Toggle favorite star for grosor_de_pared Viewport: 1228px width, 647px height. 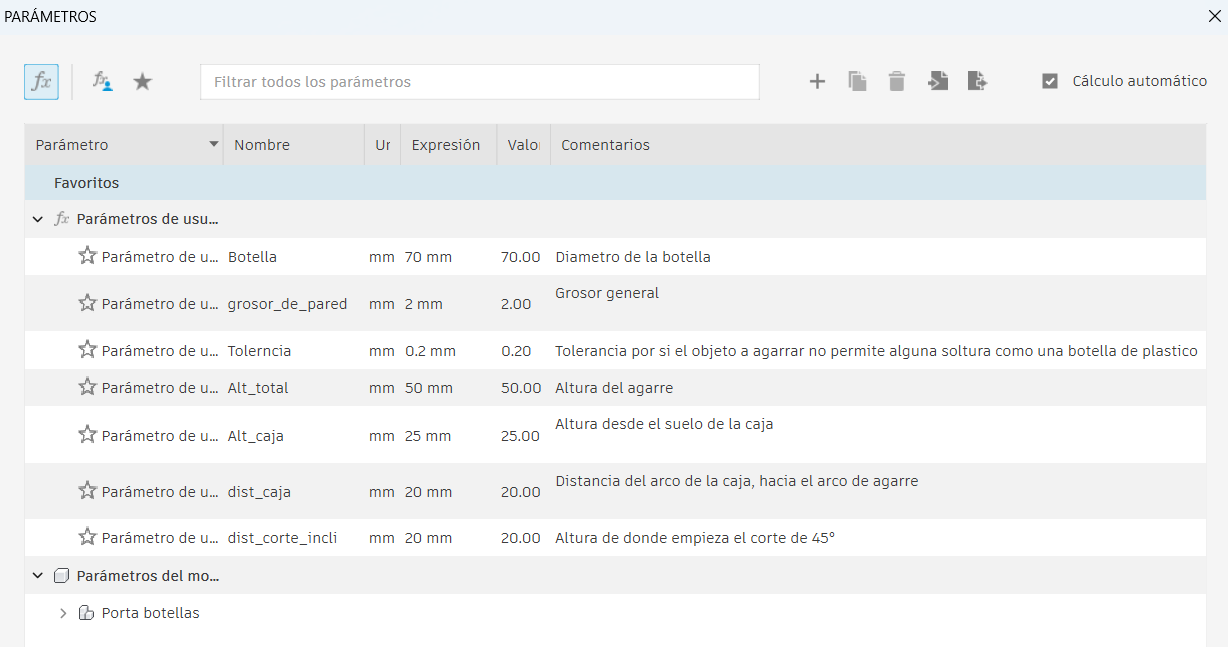(87, 303)
